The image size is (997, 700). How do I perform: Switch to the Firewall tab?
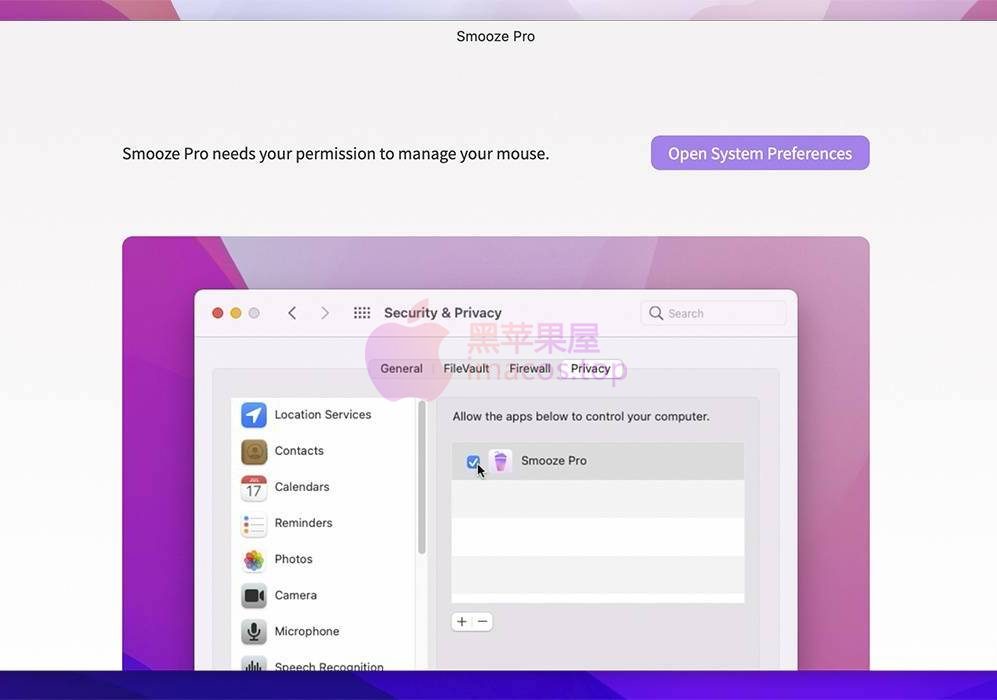click(530, 369)
